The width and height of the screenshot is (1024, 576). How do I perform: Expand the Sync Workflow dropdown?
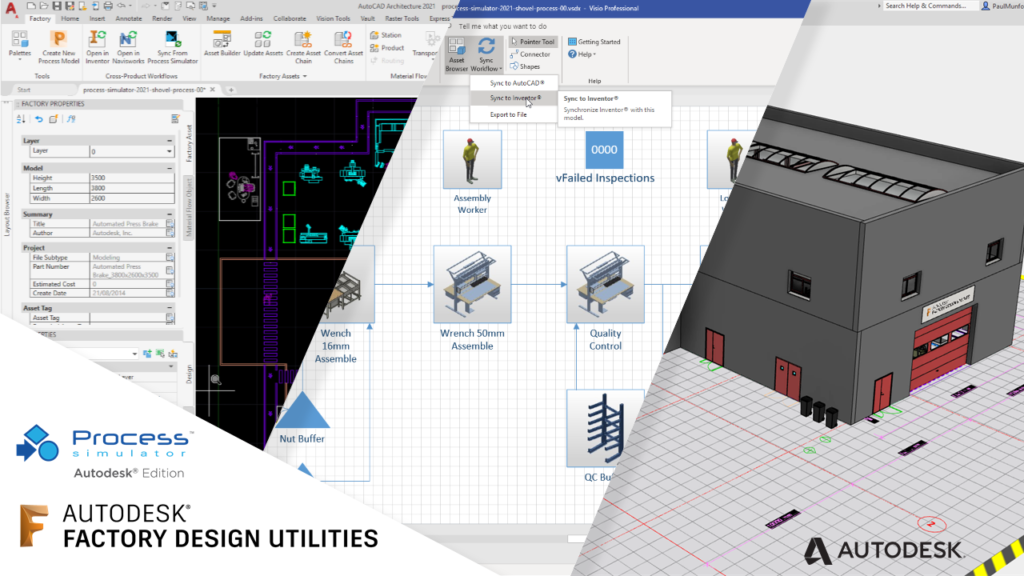coord(486,55)
